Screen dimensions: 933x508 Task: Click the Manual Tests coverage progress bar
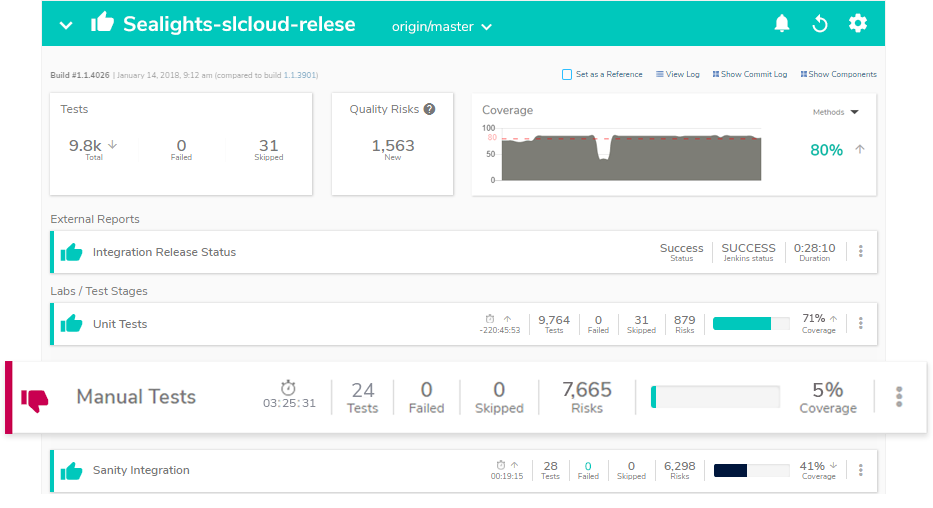[x=715, y=397]
